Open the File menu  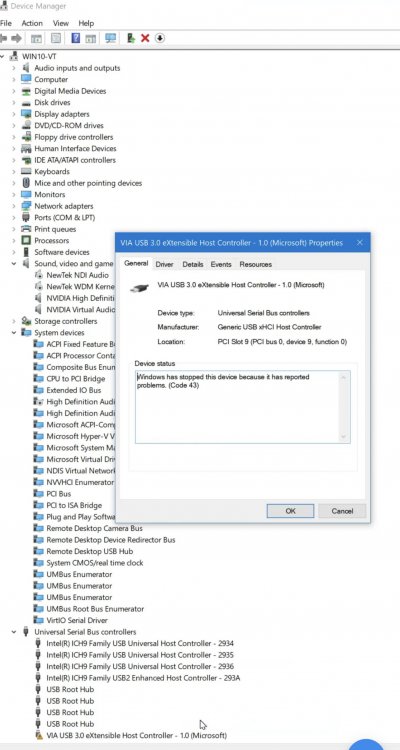click(6, 23)
